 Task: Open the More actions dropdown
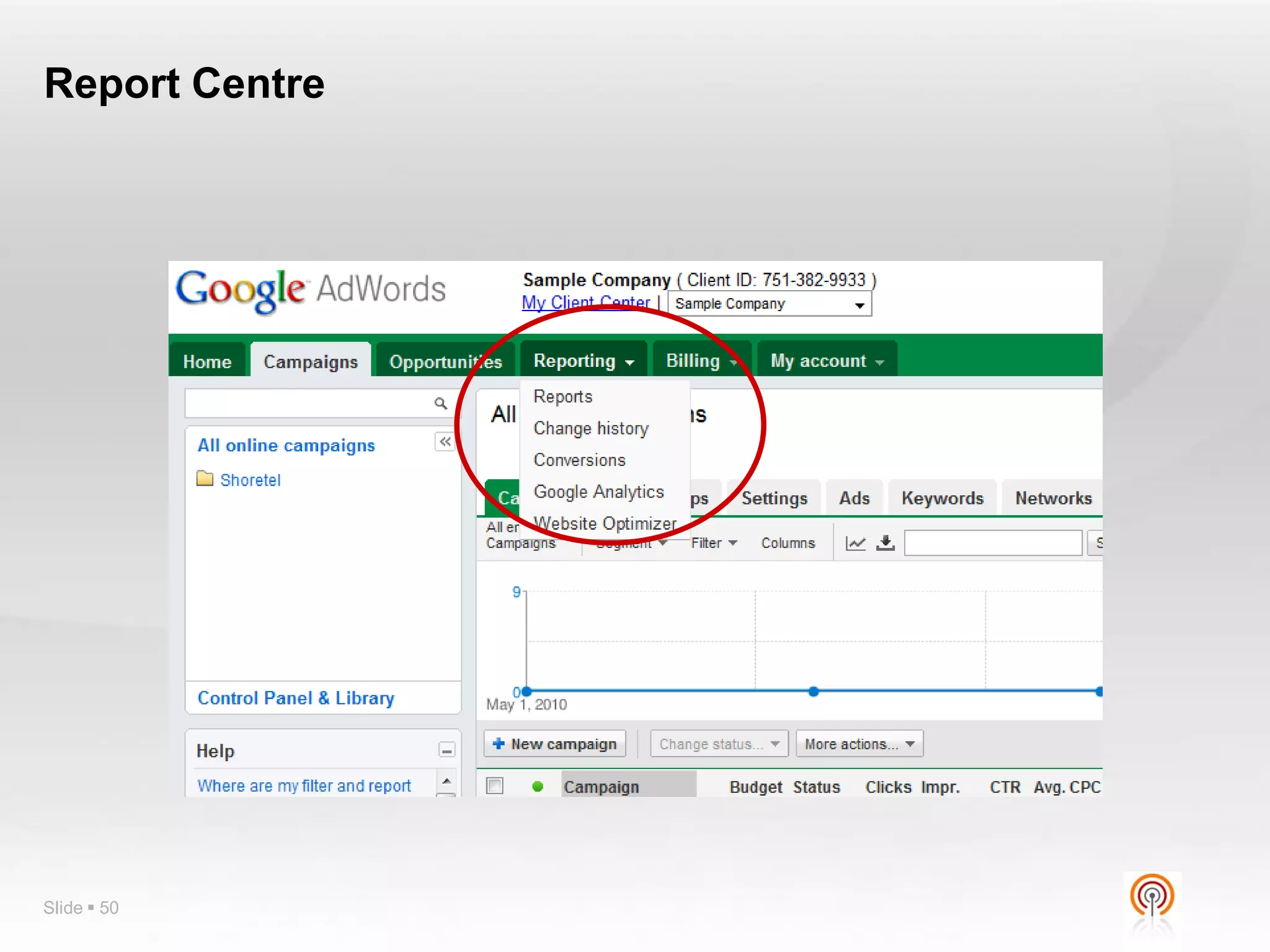click(x=859, y=744)
